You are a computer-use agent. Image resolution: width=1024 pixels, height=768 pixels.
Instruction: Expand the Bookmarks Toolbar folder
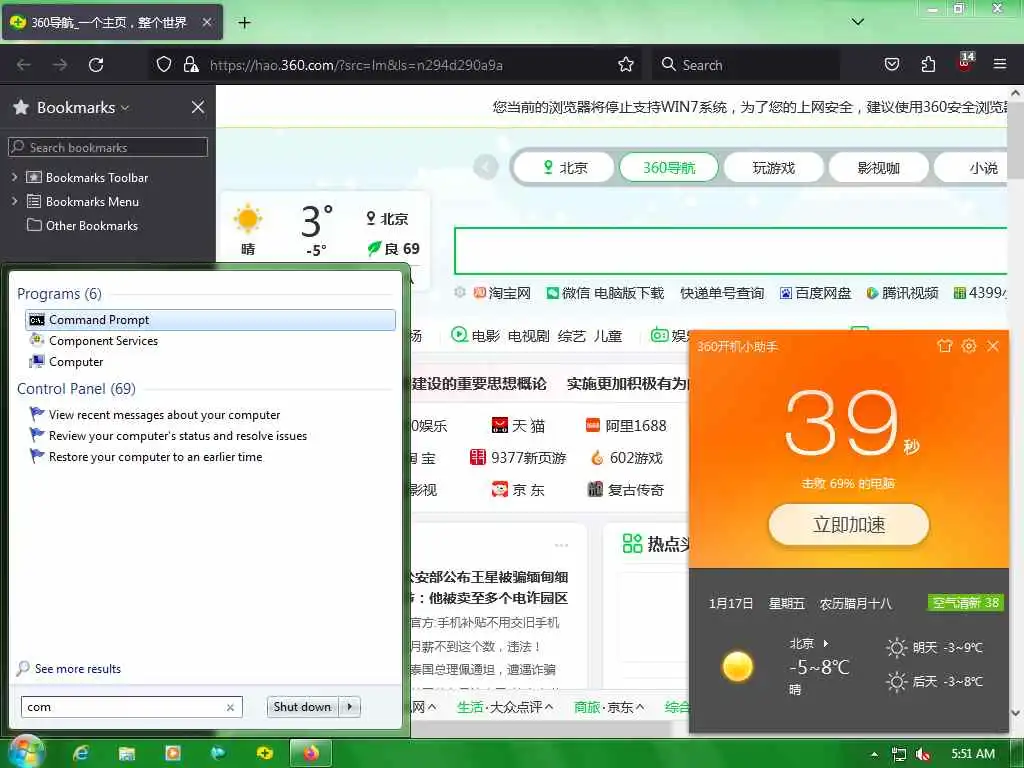coord(14,177)
